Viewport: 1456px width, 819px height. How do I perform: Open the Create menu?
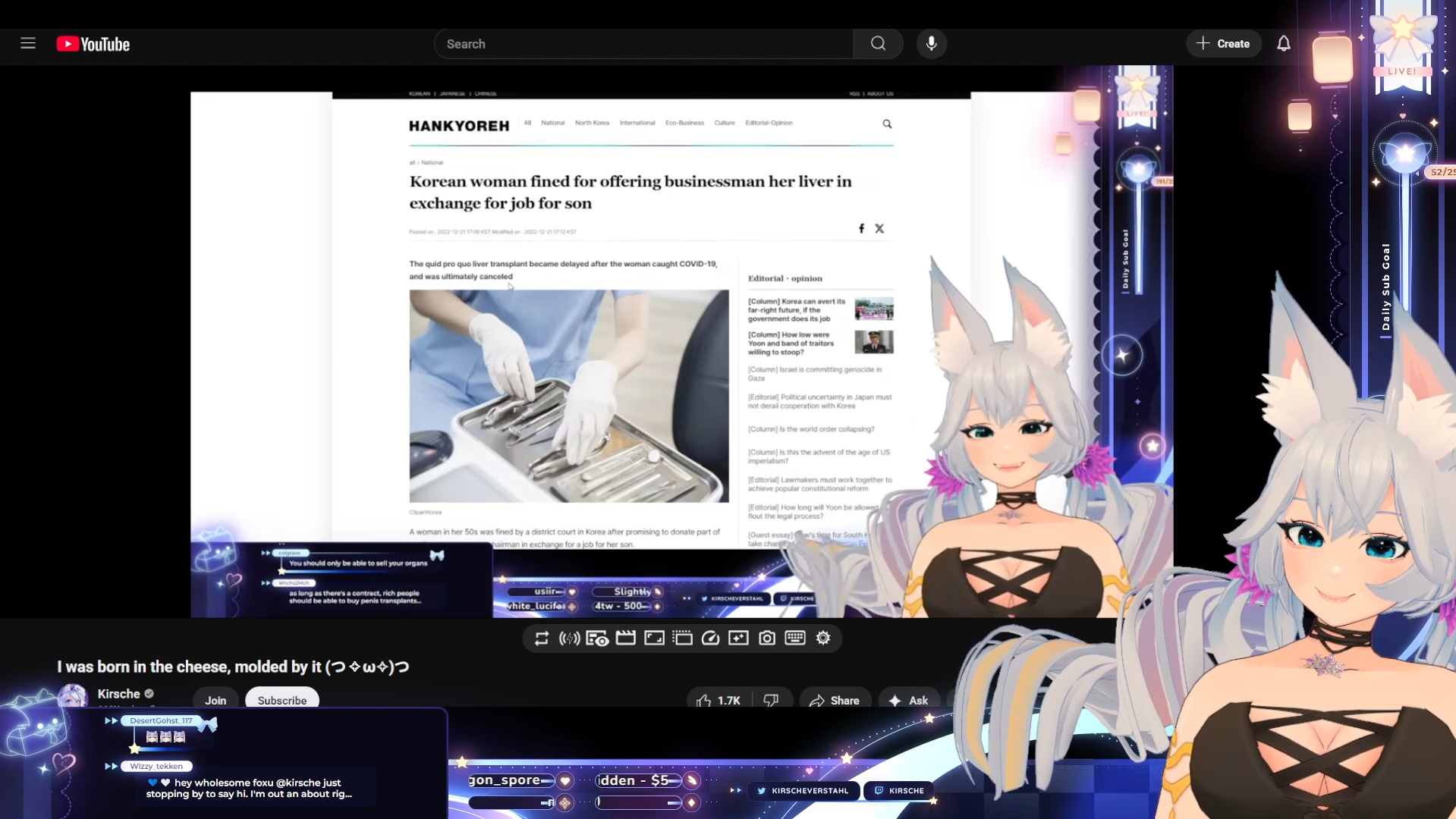1223,44
